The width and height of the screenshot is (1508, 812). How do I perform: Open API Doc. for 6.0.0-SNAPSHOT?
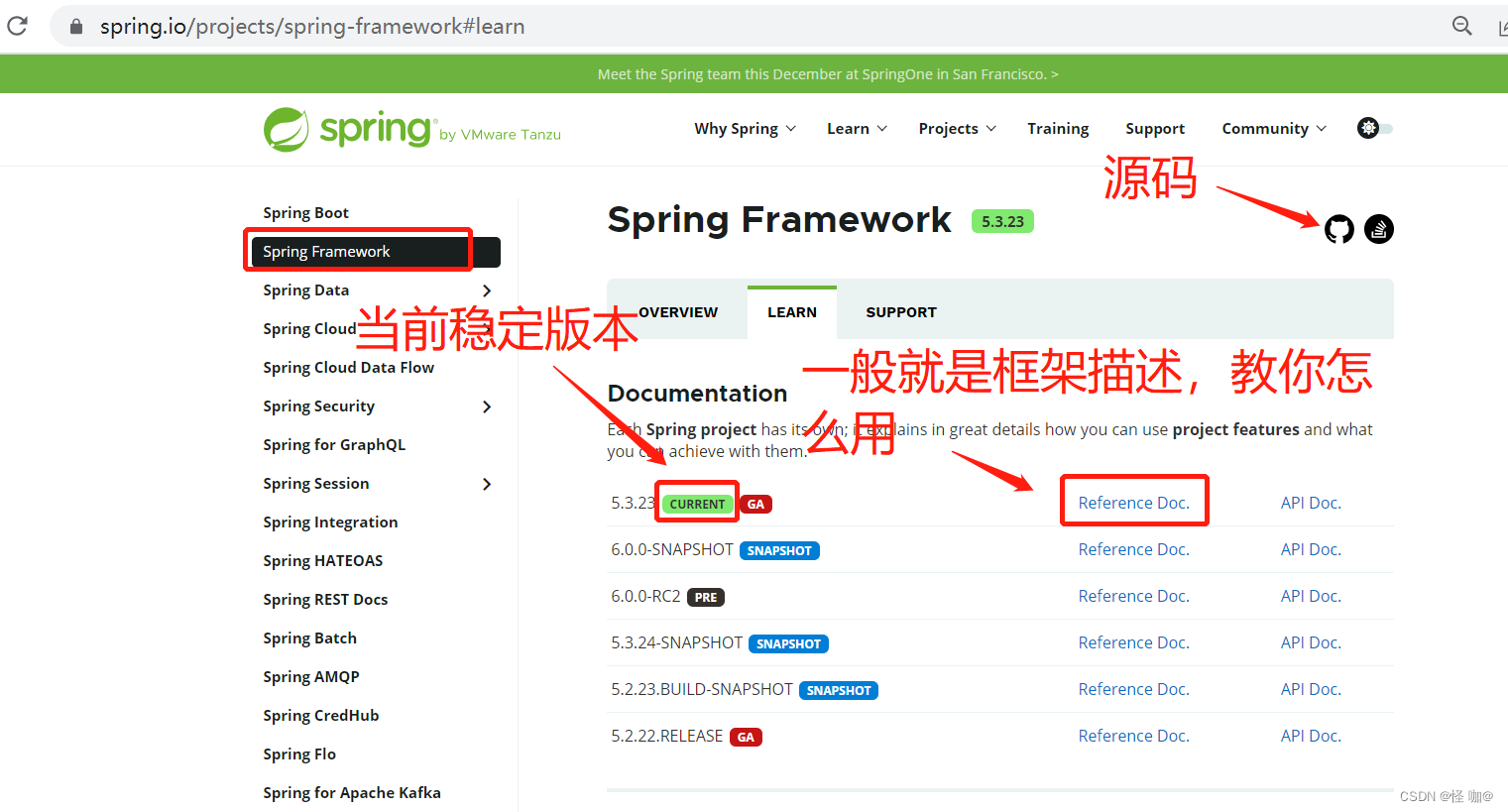1311,549
